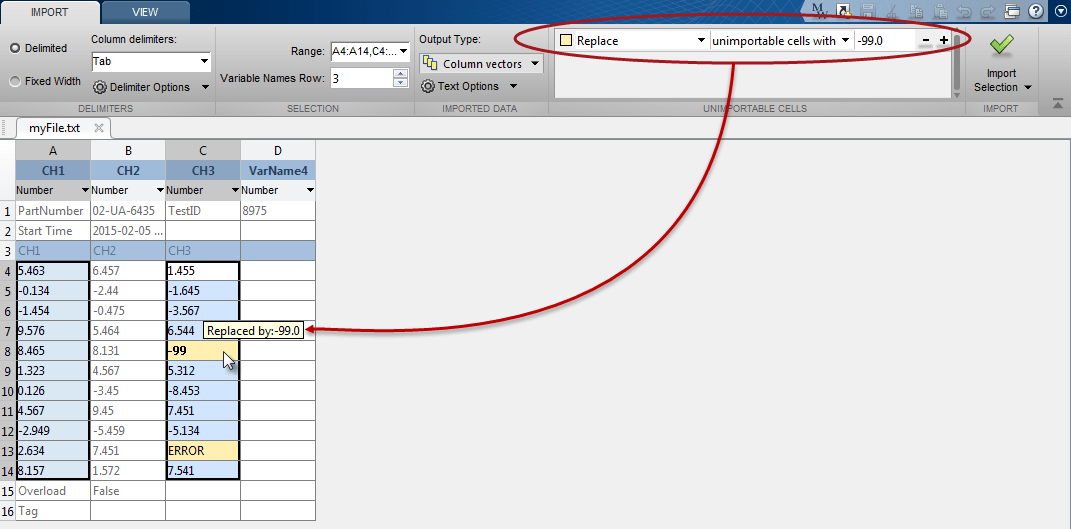Click the -99.0 replacement value field

click(885, 40)
